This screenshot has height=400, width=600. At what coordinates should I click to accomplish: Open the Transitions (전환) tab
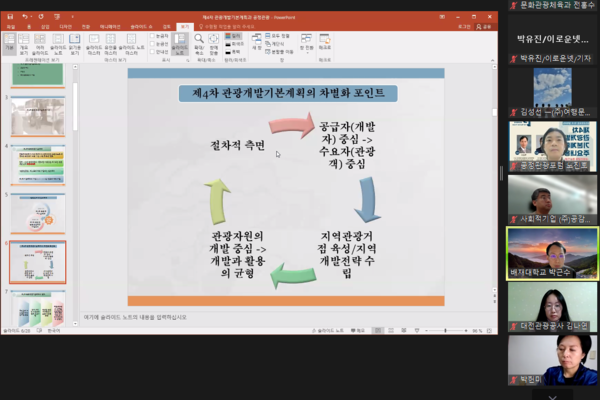(x=86, y=27)
